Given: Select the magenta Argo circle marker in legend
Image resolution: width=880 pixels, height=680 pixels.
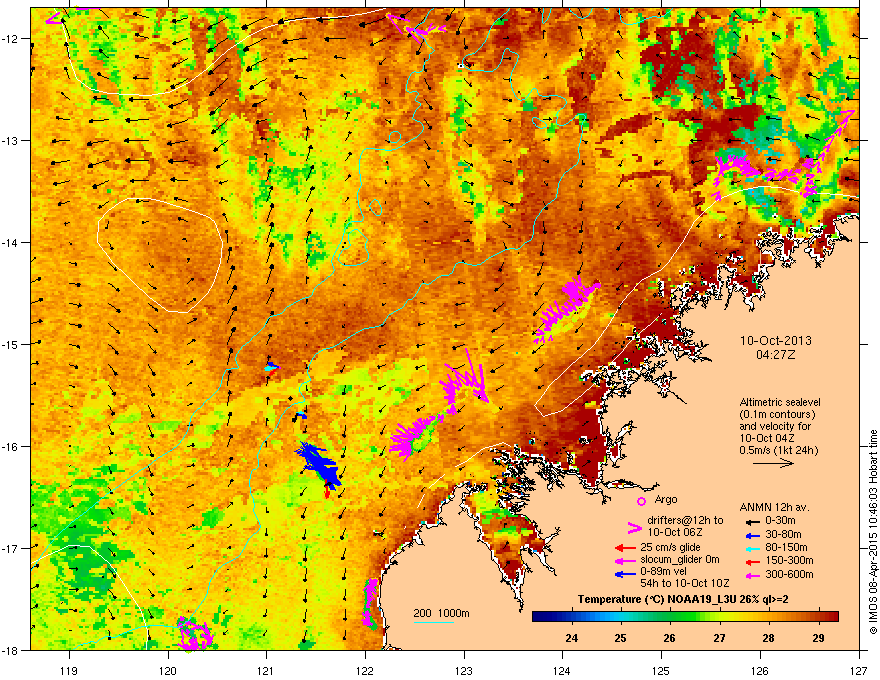Looking at the screenshot, I should [641, 501].
